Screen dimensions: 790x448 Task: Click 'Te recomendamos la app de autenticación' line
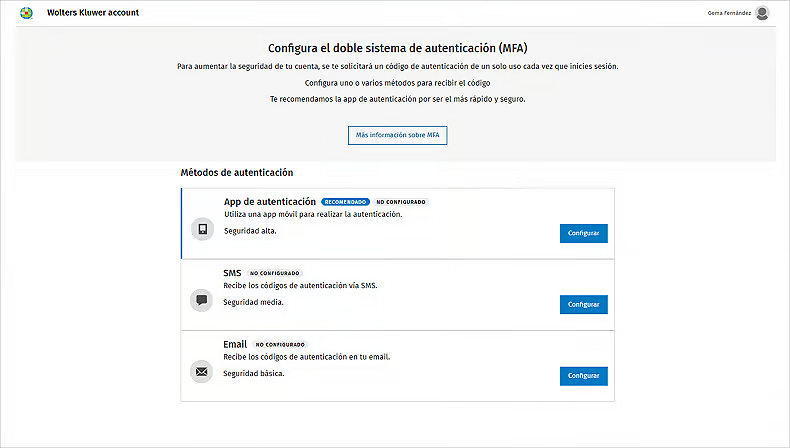coord(398,99)
